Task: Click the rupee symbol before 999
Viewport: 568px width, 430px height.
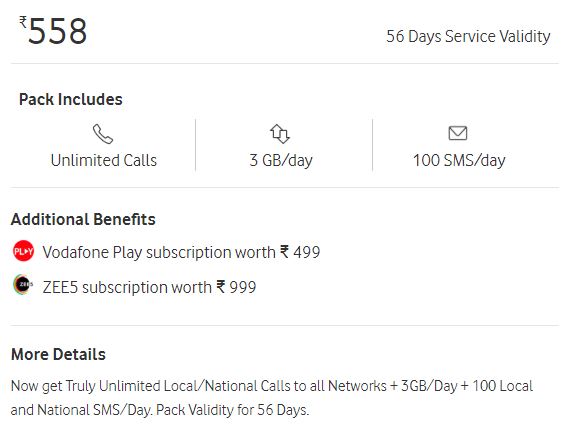Action: [x=221, y=286]
